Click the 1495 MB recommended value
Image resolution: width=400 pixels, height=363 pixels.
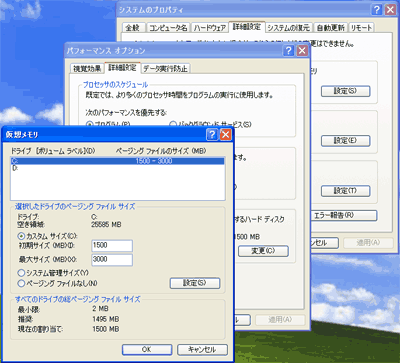coord(105,319)
